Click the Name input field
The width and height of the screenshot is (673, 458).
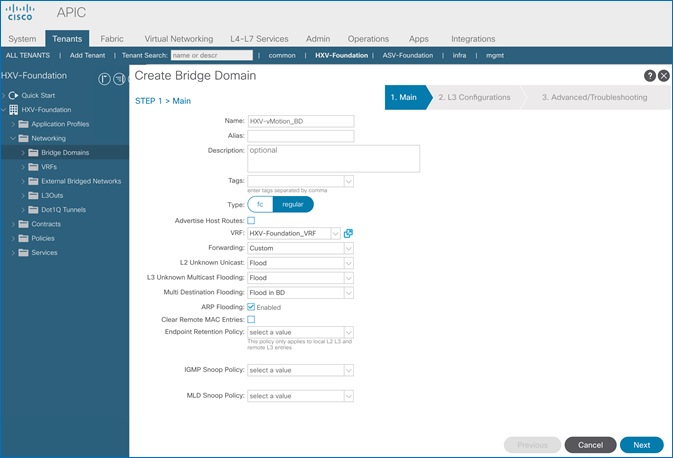[301, 121]
